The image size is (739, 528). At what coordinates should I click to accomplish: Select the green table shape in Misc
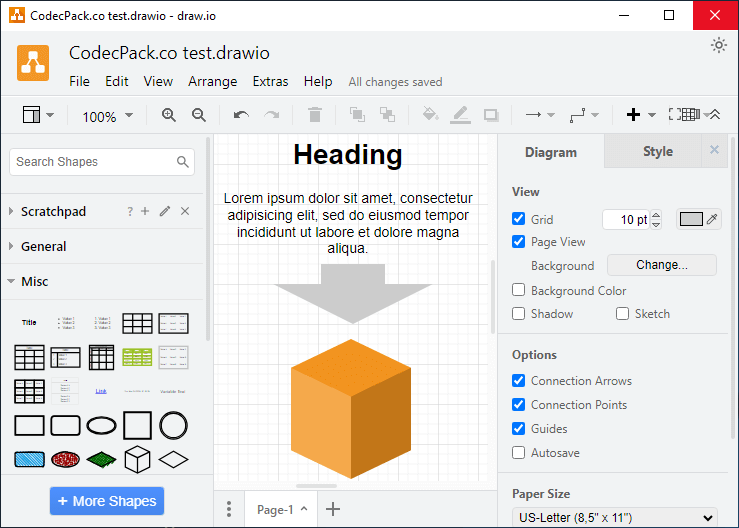[x=137, y=357]
